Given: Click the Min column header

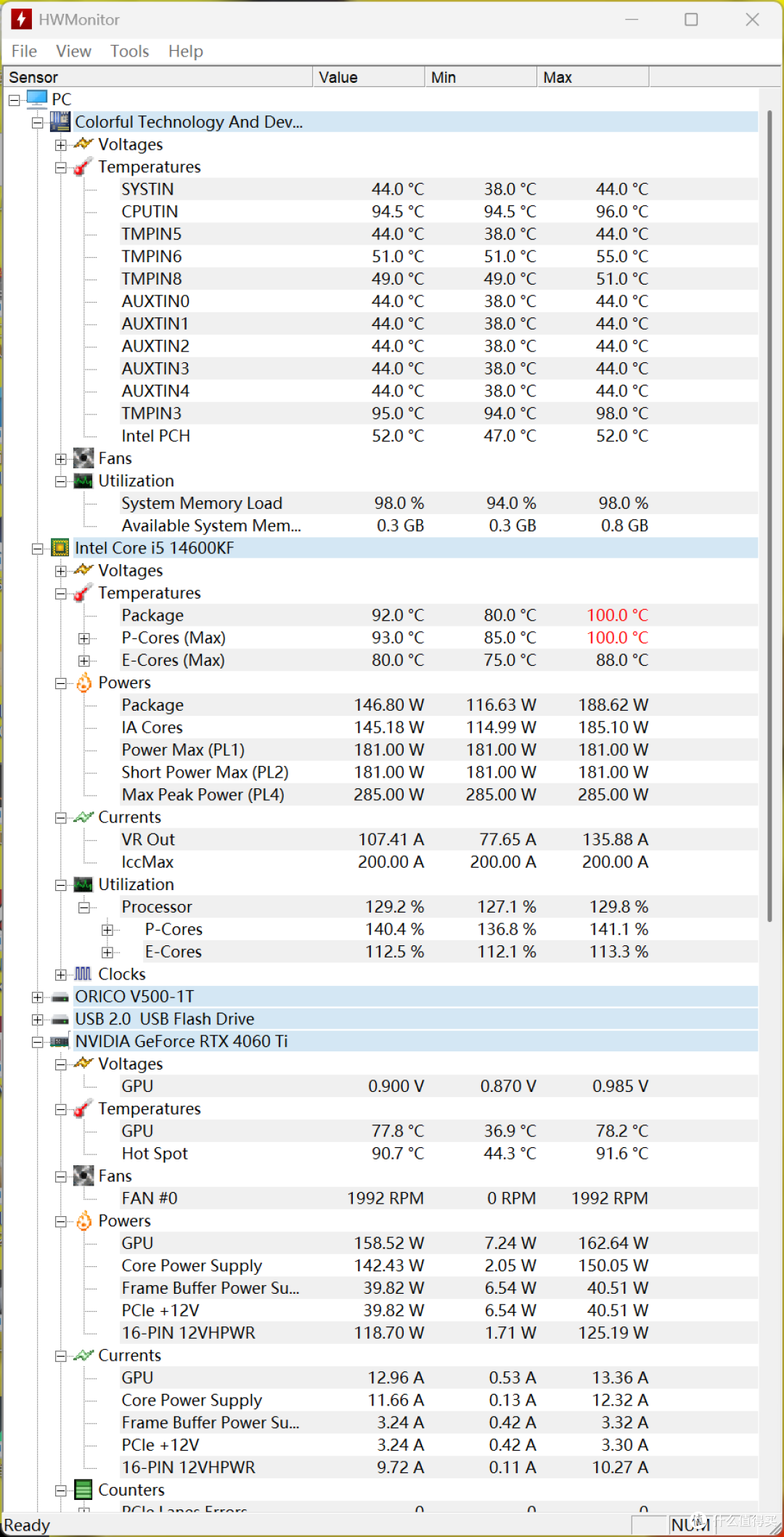Looking at the screenshot, I should point(481,77).
